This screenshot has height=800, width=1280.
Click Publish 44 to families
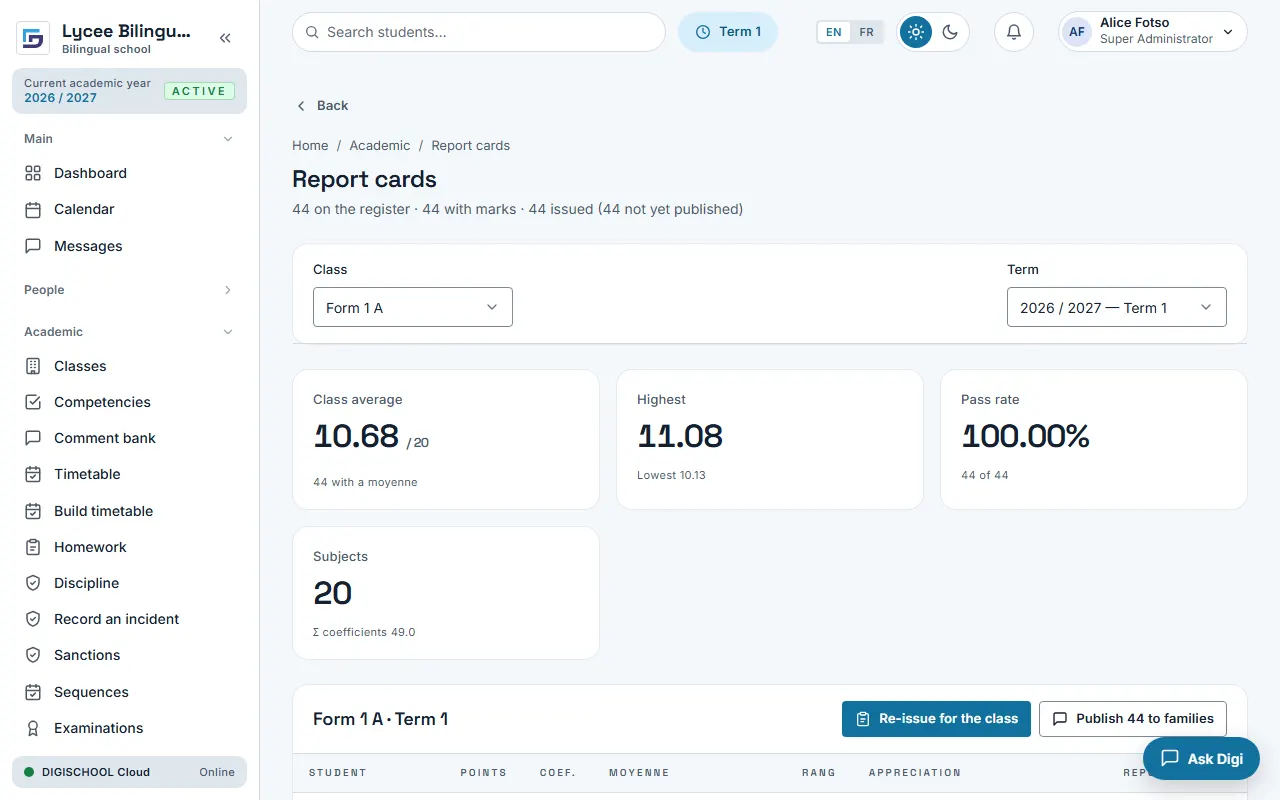coord(1133,718)
